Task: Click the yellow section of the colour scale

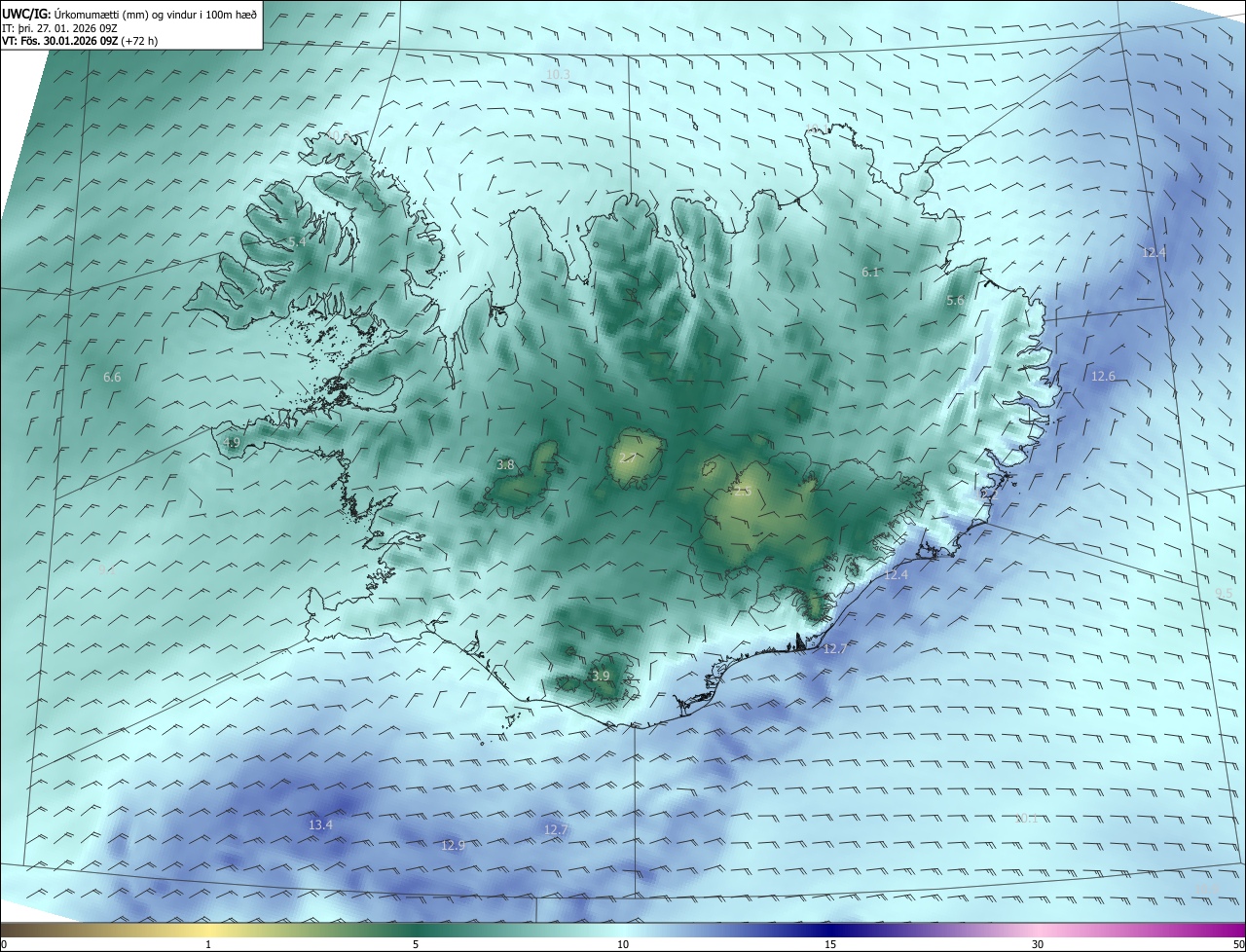Action: pyautogui.click(x=208, y=930)
